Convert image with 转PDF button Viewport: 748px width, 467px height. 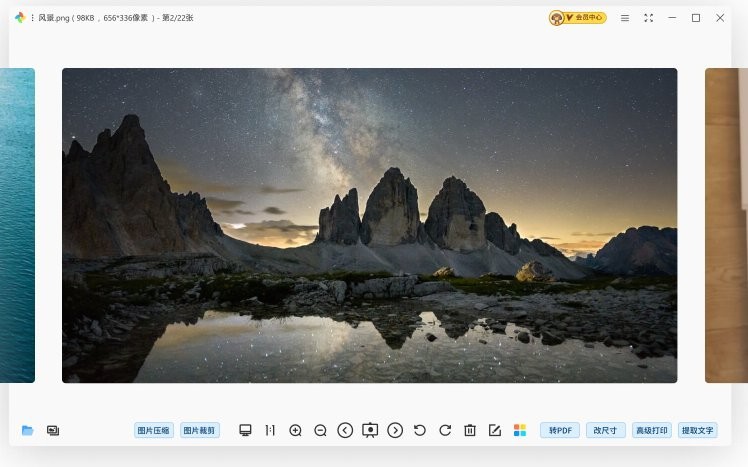(560, 430)
